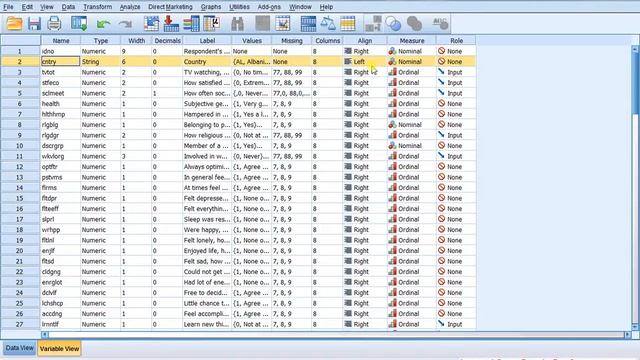
Task: Select row number 12 header
Action: coord(20,167)
